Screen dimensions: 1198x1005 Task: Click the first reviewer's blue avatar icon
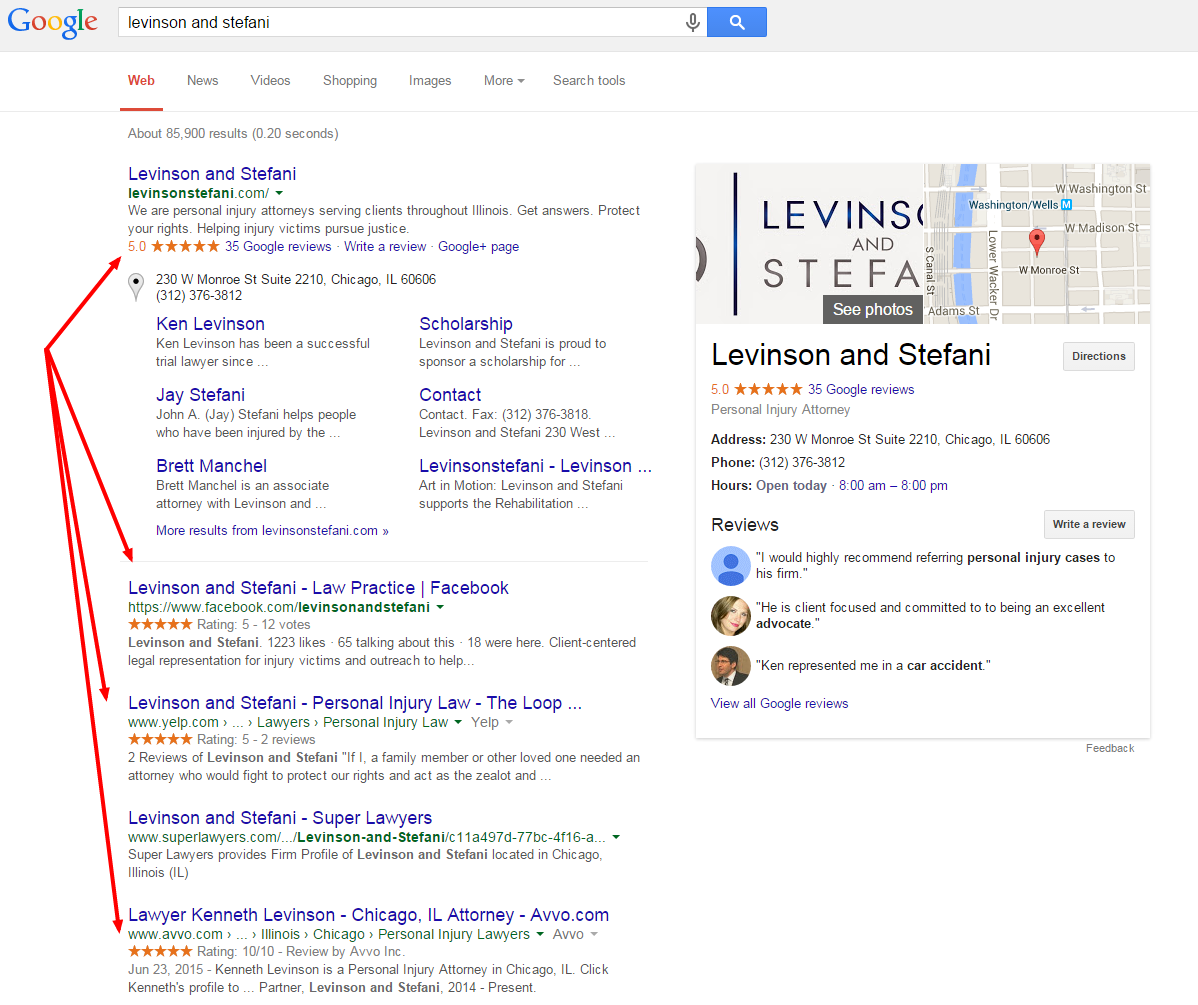pyautogui.click(x=730, y=566)
